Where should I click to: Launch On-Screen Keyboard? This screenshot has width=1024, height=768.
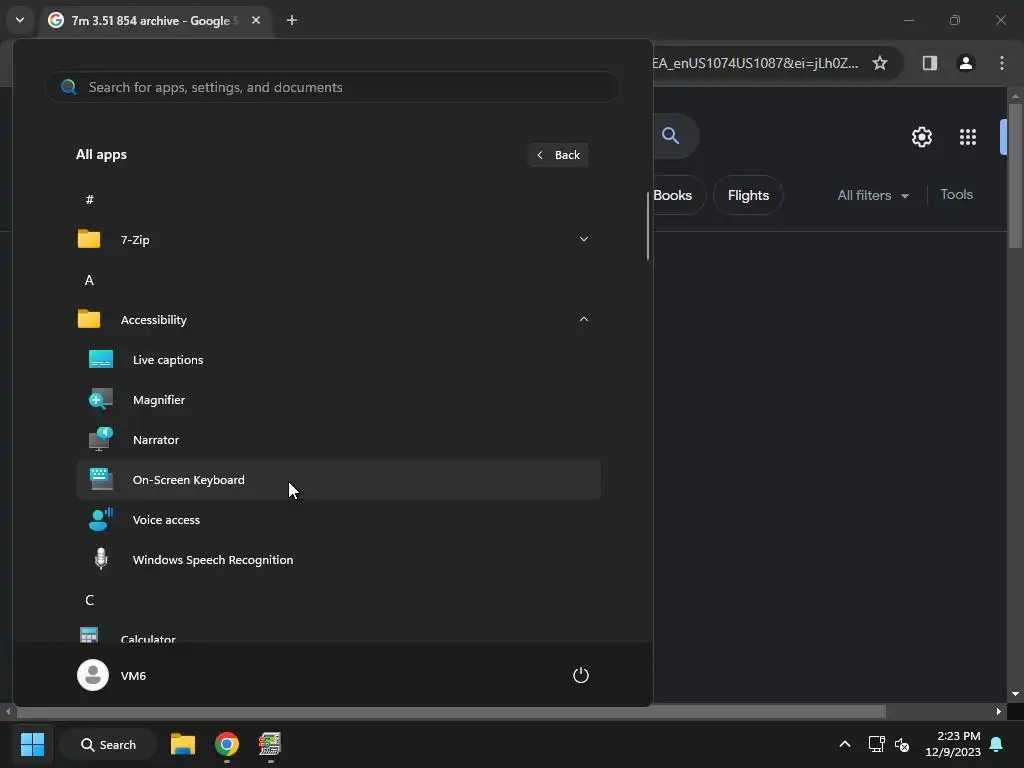click(338, 480)
